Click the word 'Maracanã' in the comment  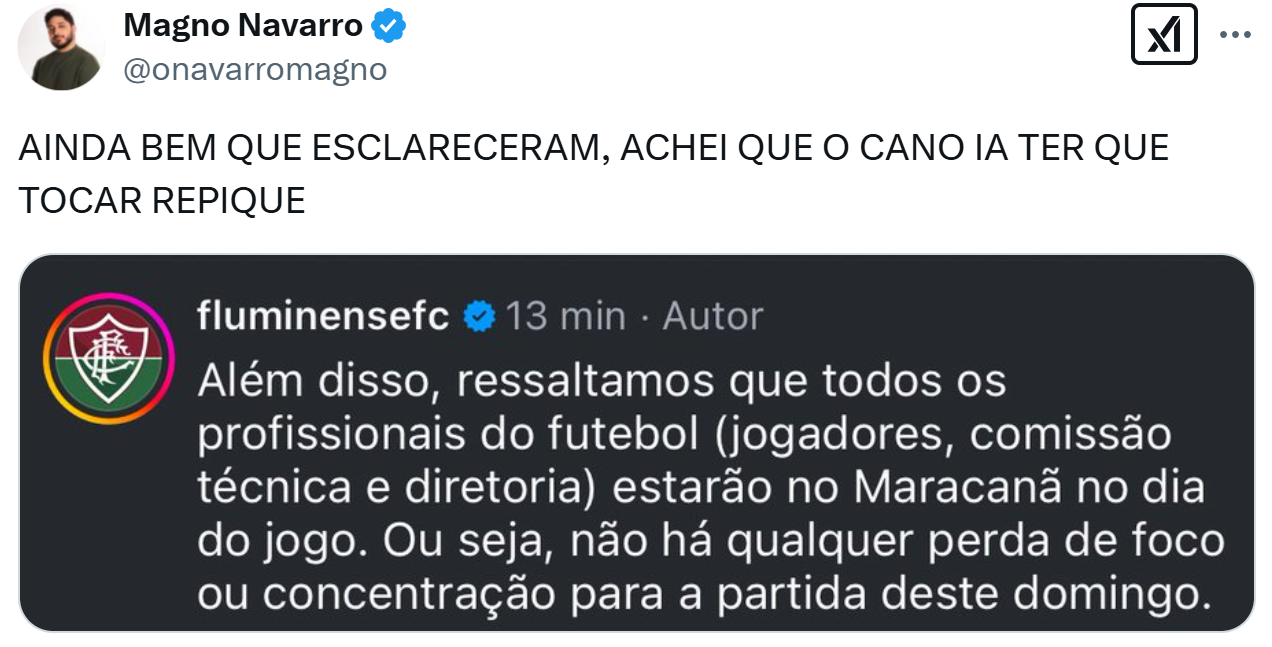point(939,488)
